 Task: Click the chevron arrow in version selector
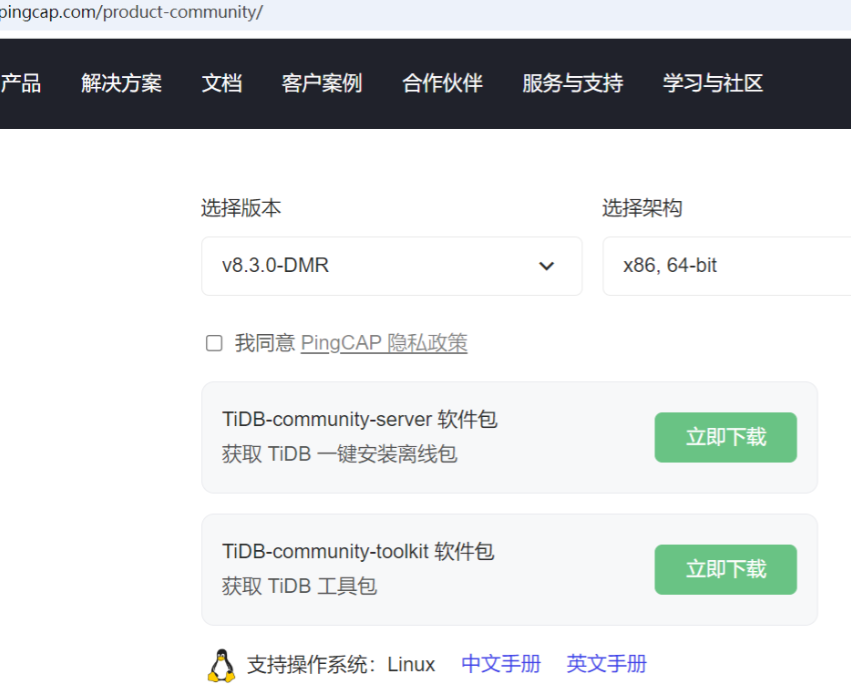click(546, 266)
